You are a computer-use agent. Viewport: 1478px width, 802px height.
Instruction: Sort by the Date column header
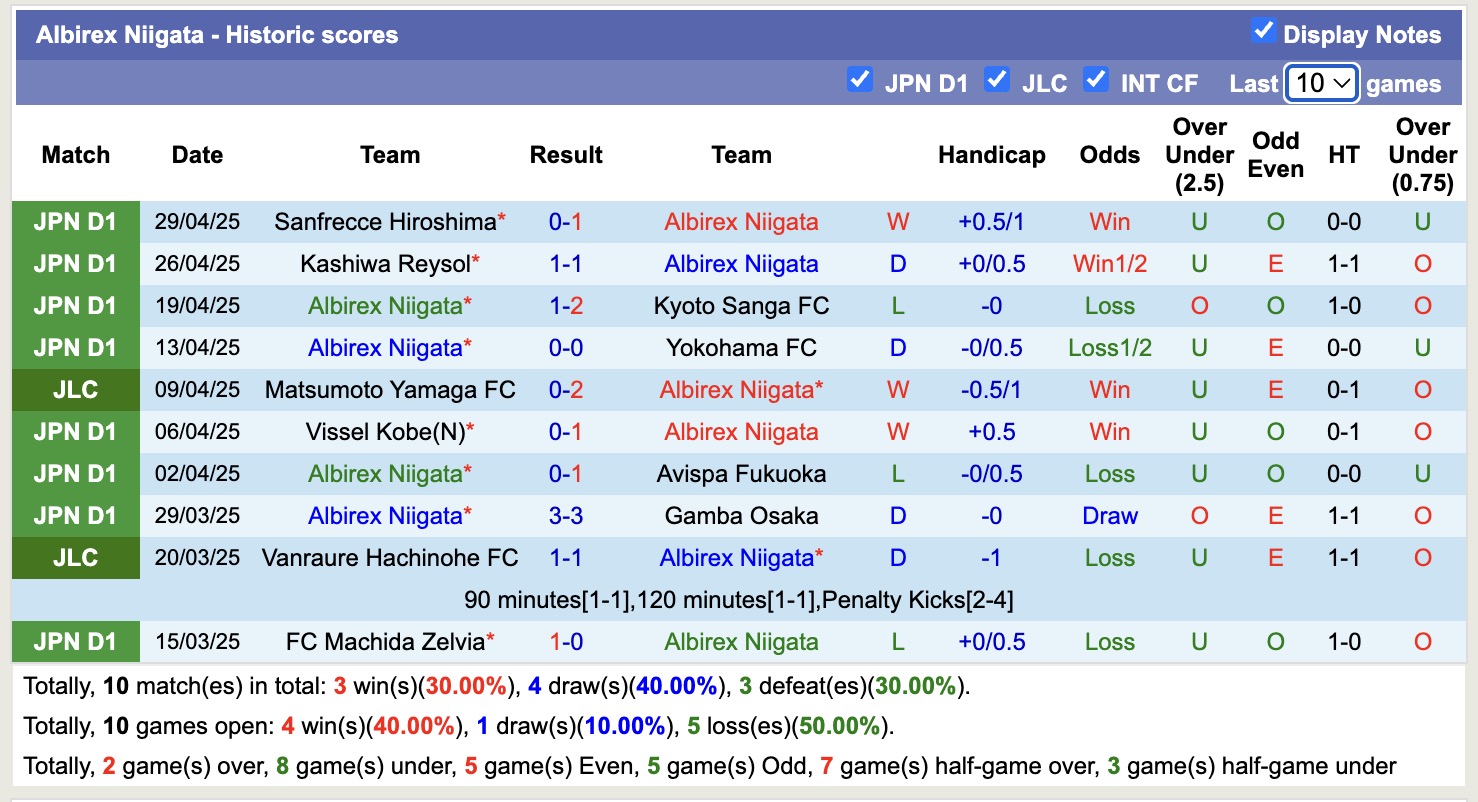pyautogui.click(x=196, y=155)
